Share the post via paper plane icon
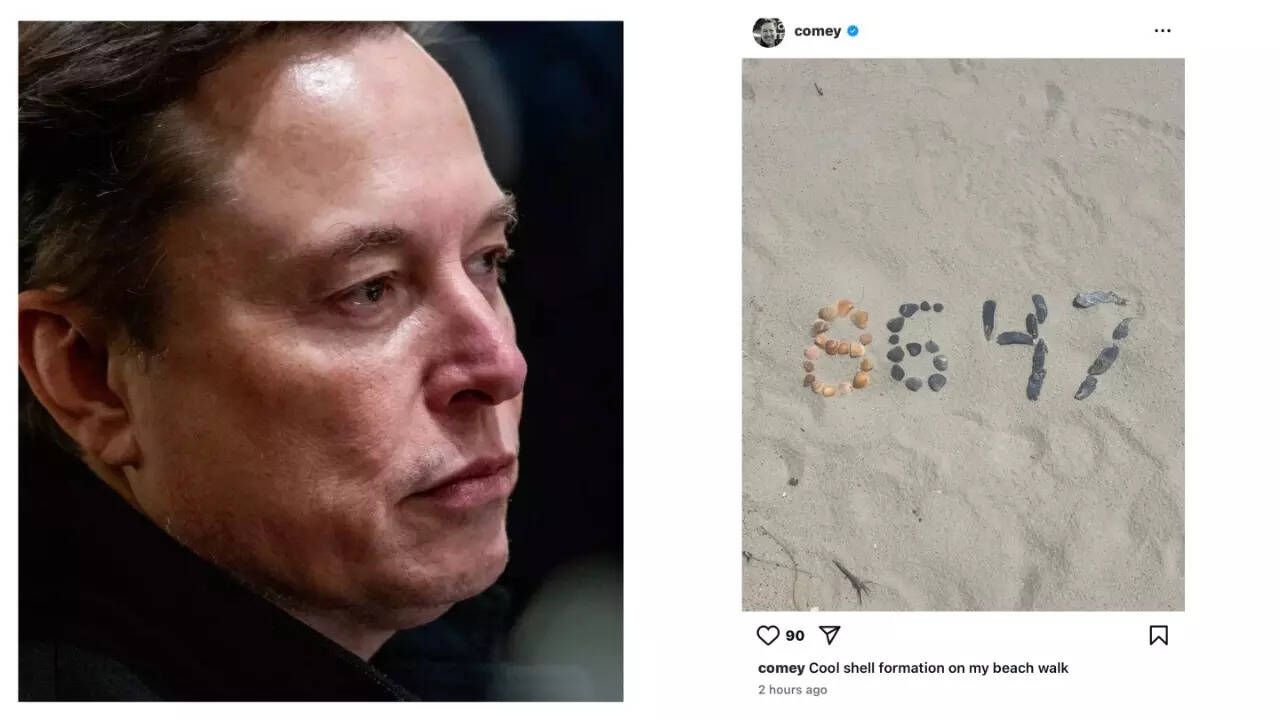1280x720 pixels. coord(829,635)
